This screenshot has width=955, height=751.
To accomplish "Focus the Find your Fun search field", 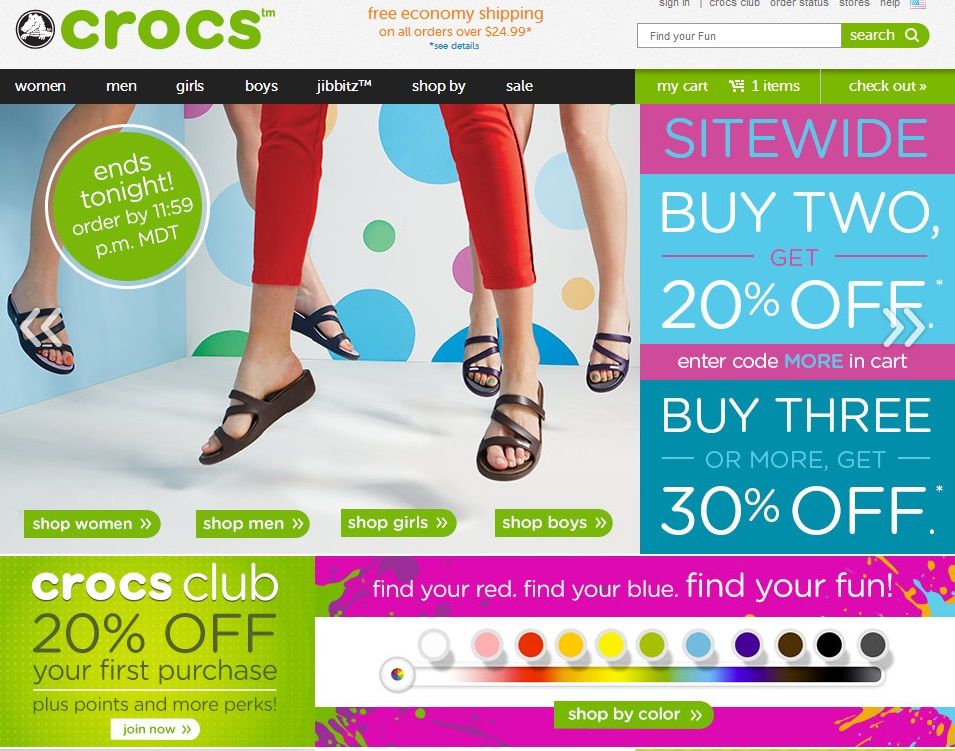I will tap(739, 36).
